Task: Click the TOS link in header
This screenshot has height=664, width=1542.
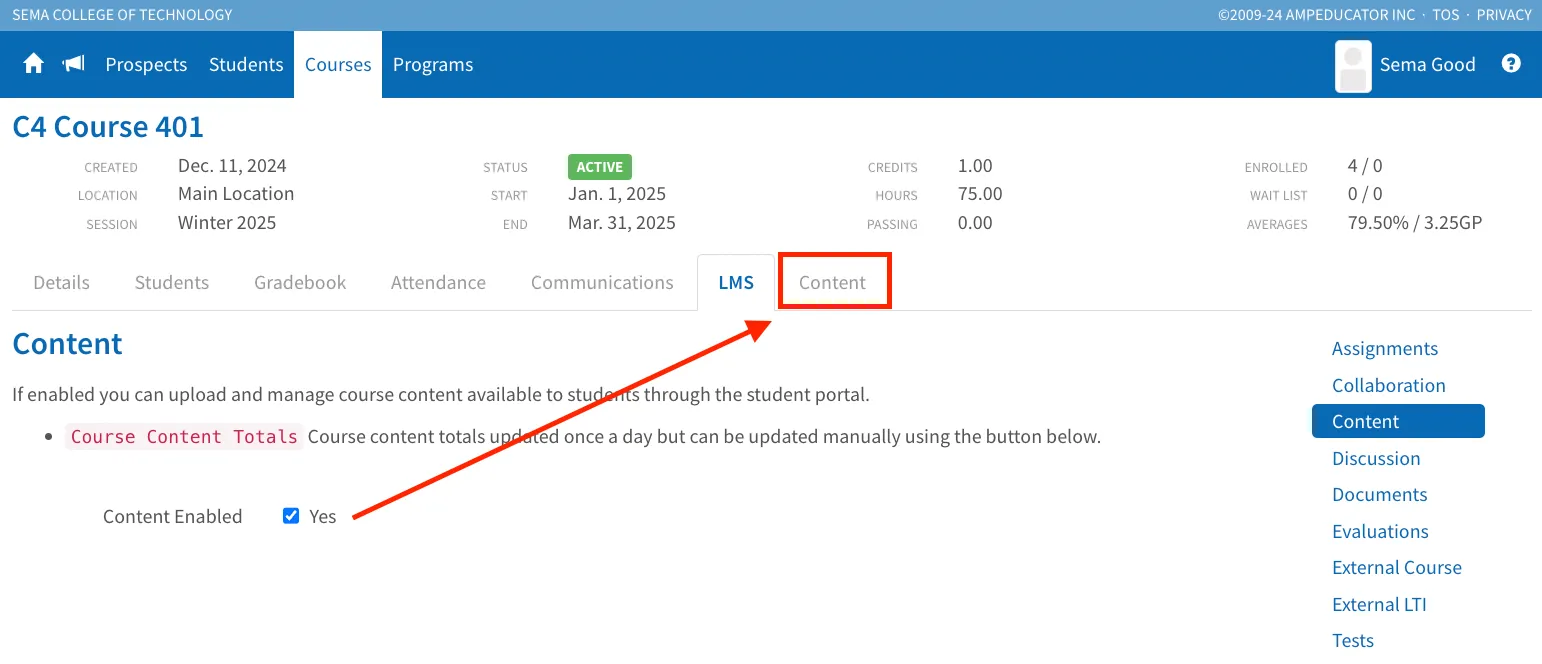Action: pyautogui.click(x=1446, y=15)
